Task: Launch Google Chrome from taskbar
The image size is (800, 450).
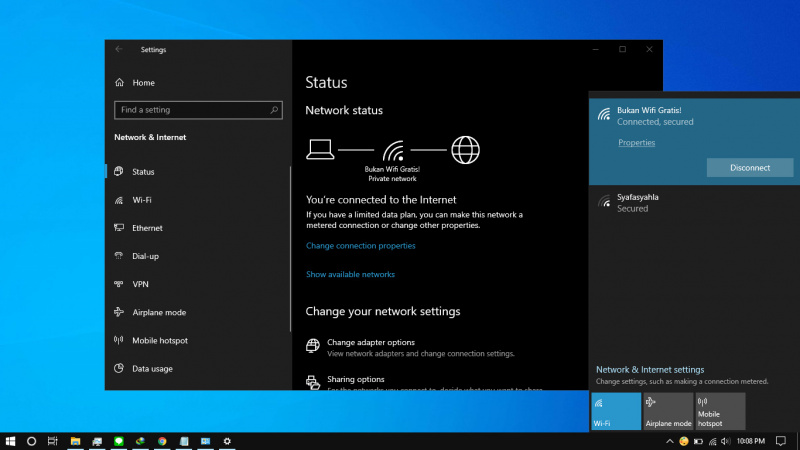Action: click(162, 441)
